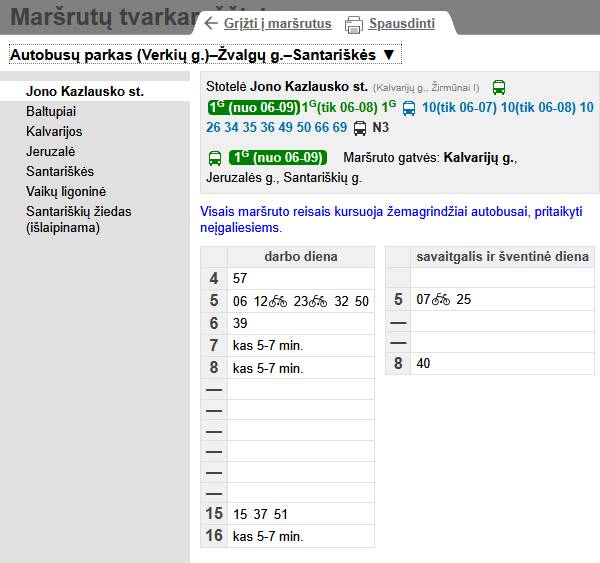Click bicycle icon next to 5:12 departure

coord(278,301)
